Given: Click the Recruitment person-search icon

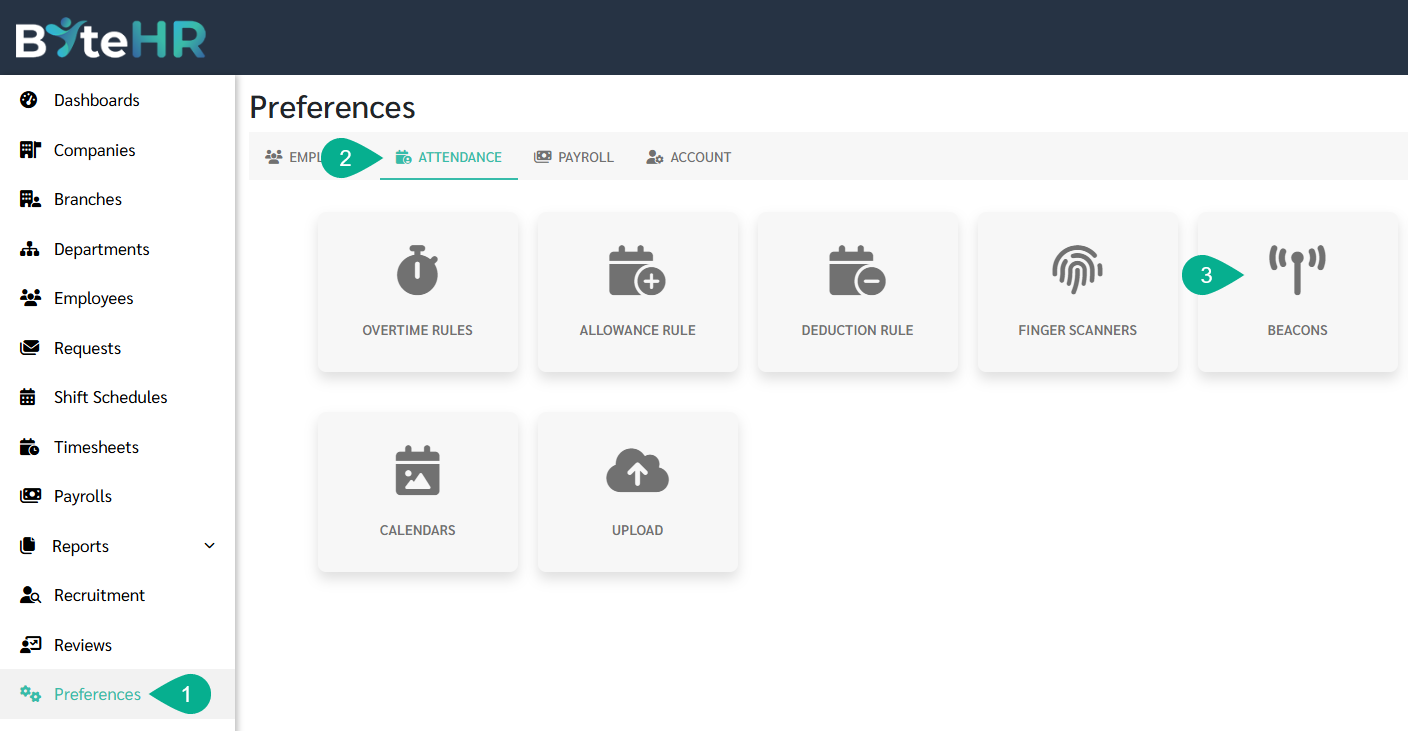Looking at the screenshot, I should tap(30, 595).
